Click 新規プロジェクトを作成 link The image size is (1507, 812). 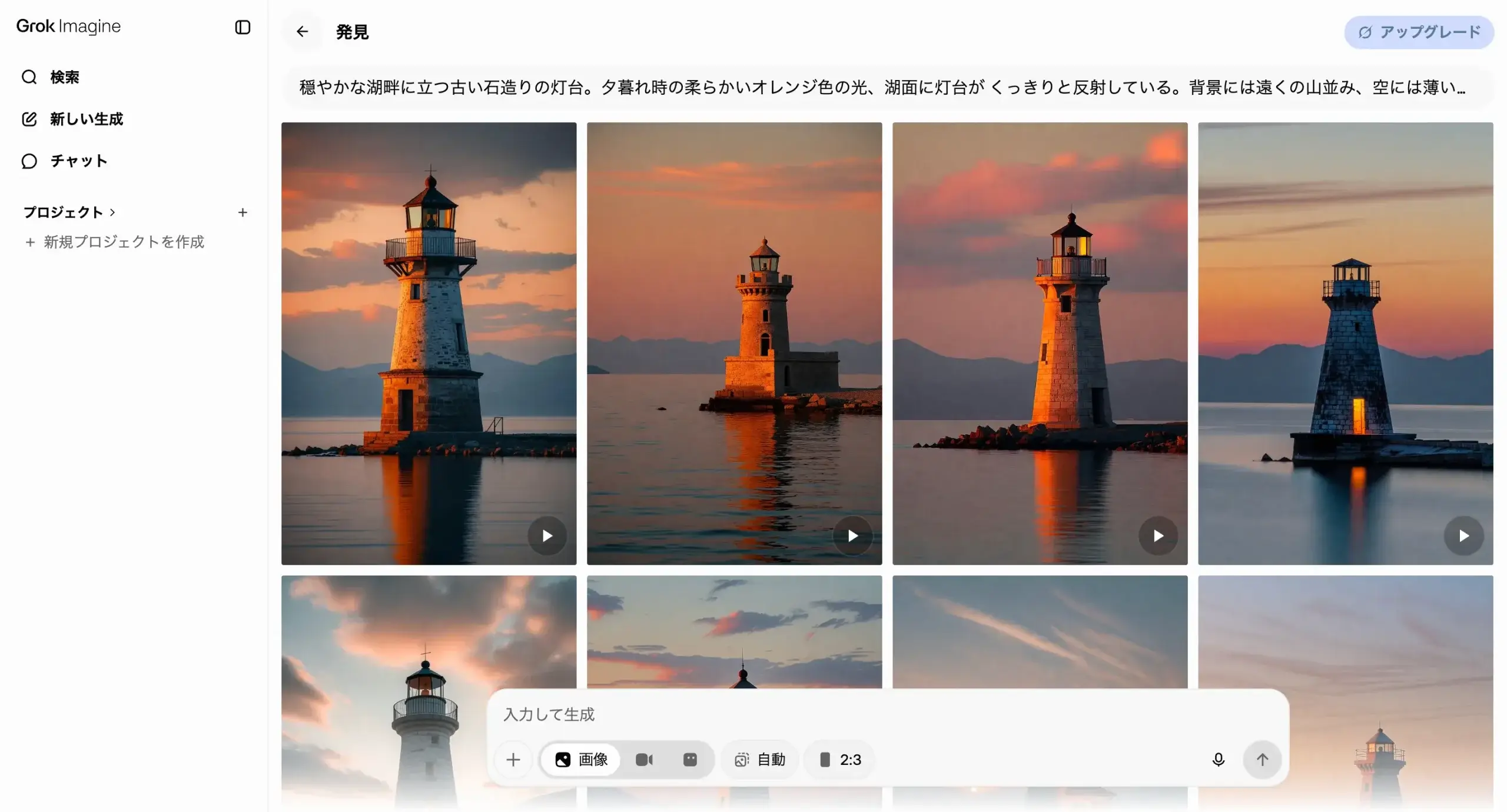click(x=115, y=242)
